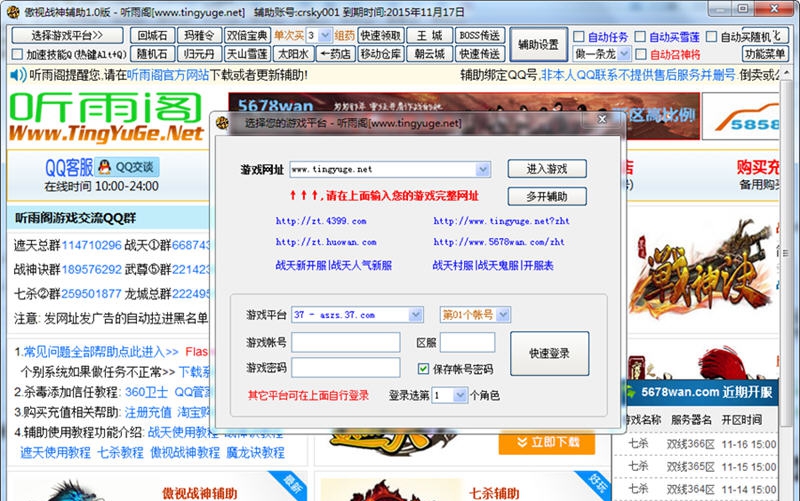This screenshot has height=501, width=800.
Task: Click the app icon in main title bar
Action: point(13,12)
